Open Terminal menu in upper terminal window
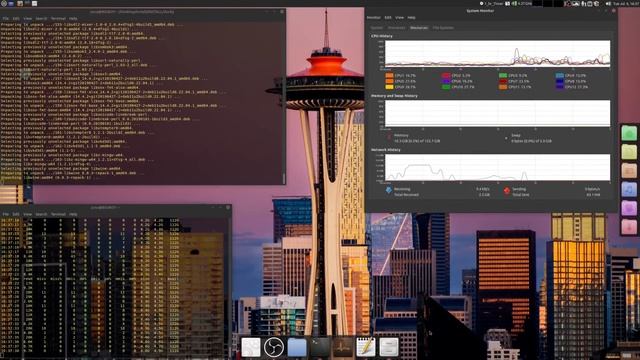Screen dimensions: 640x360 point(58,18)
